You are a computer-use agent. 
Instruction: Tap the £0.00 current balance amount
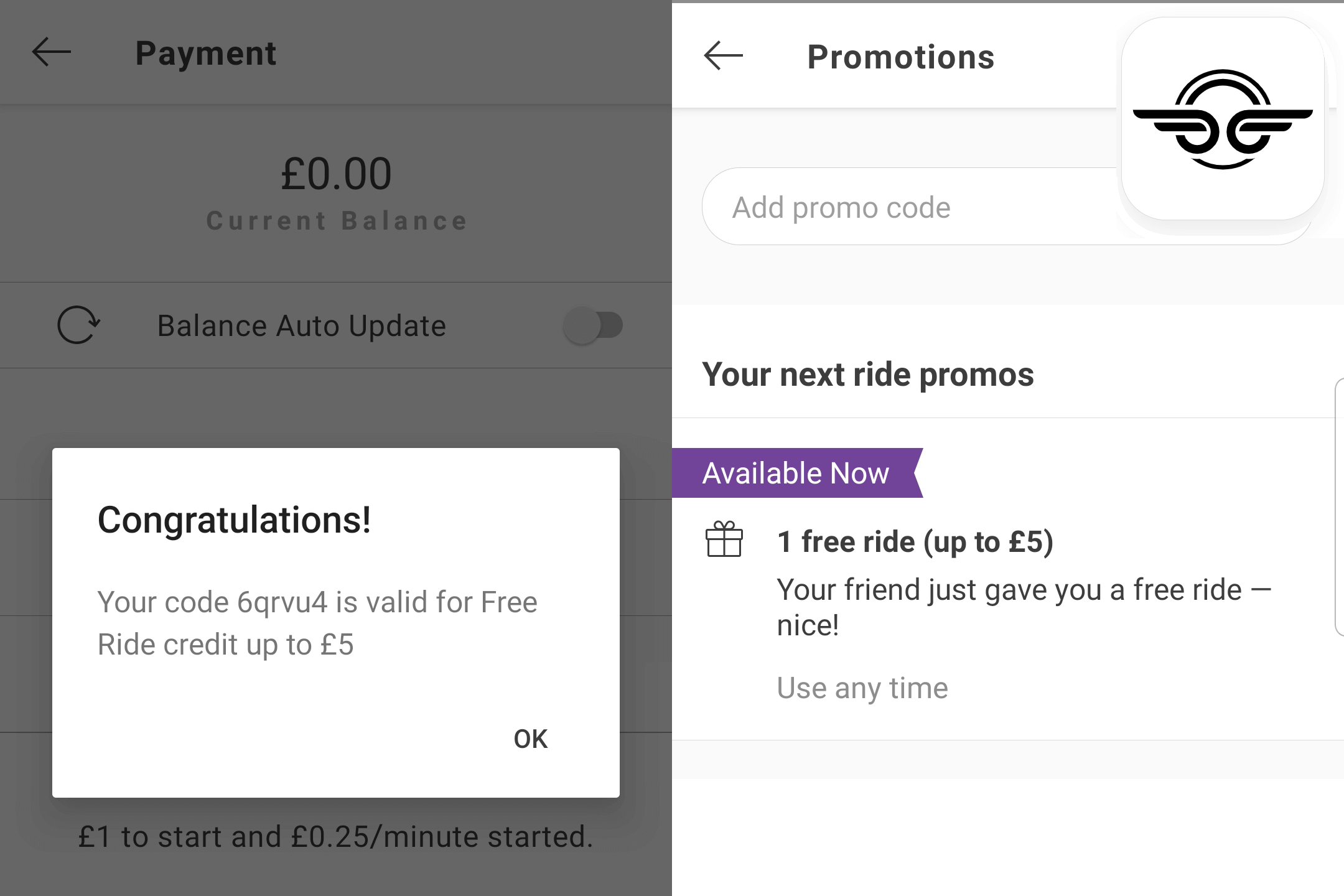click(x=336, y=174)
